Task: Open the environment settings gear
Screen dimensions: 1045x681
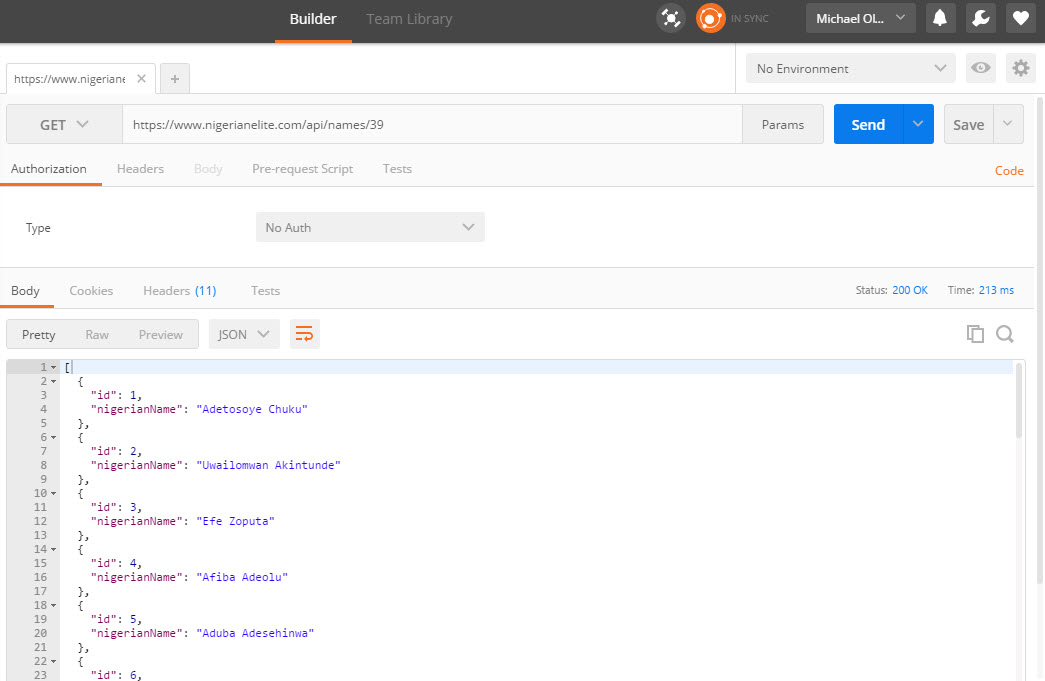Action: pos(1020,67)
